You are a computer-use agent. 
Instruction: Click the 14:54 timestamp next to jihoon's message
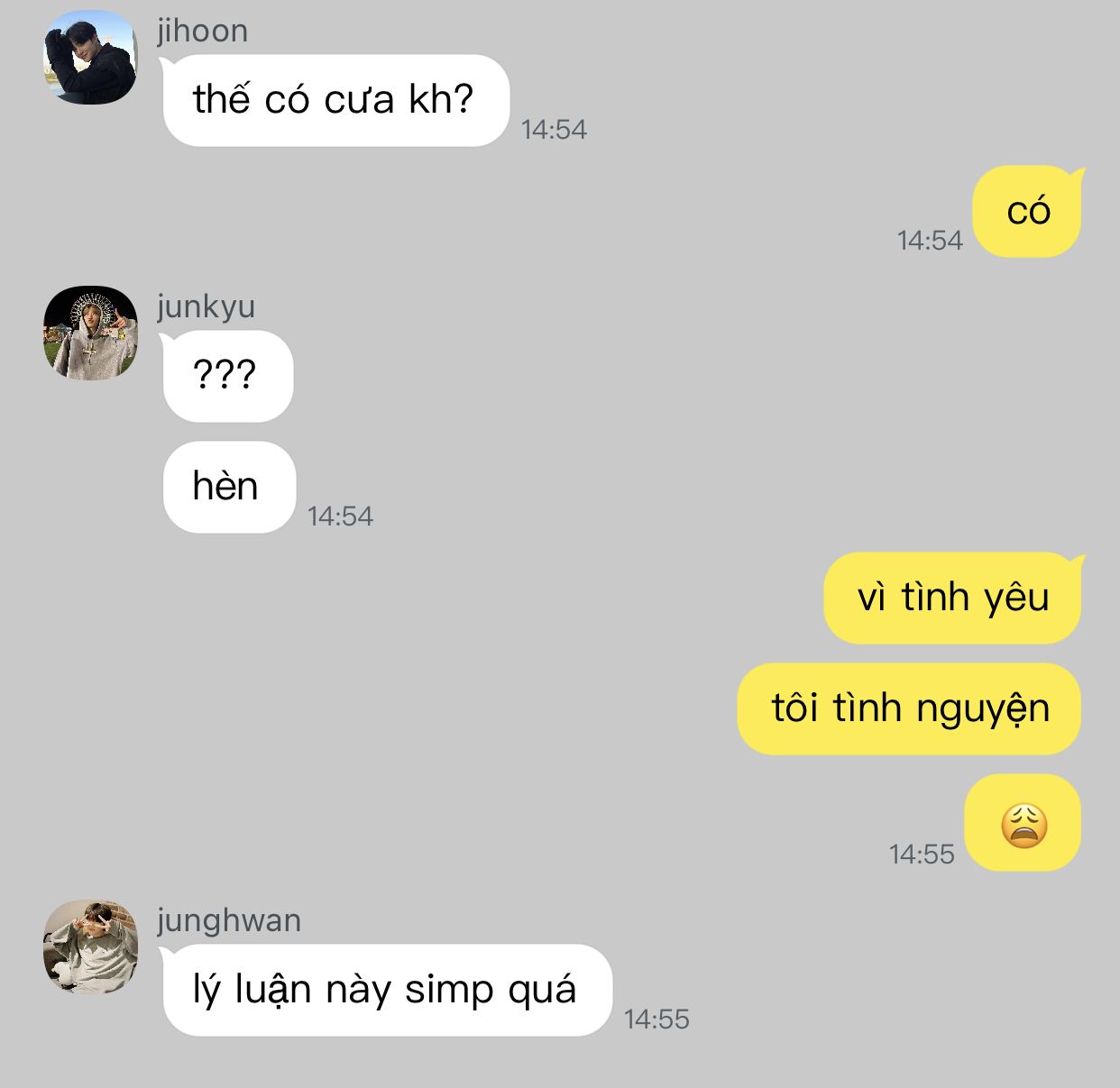point(554,130)
